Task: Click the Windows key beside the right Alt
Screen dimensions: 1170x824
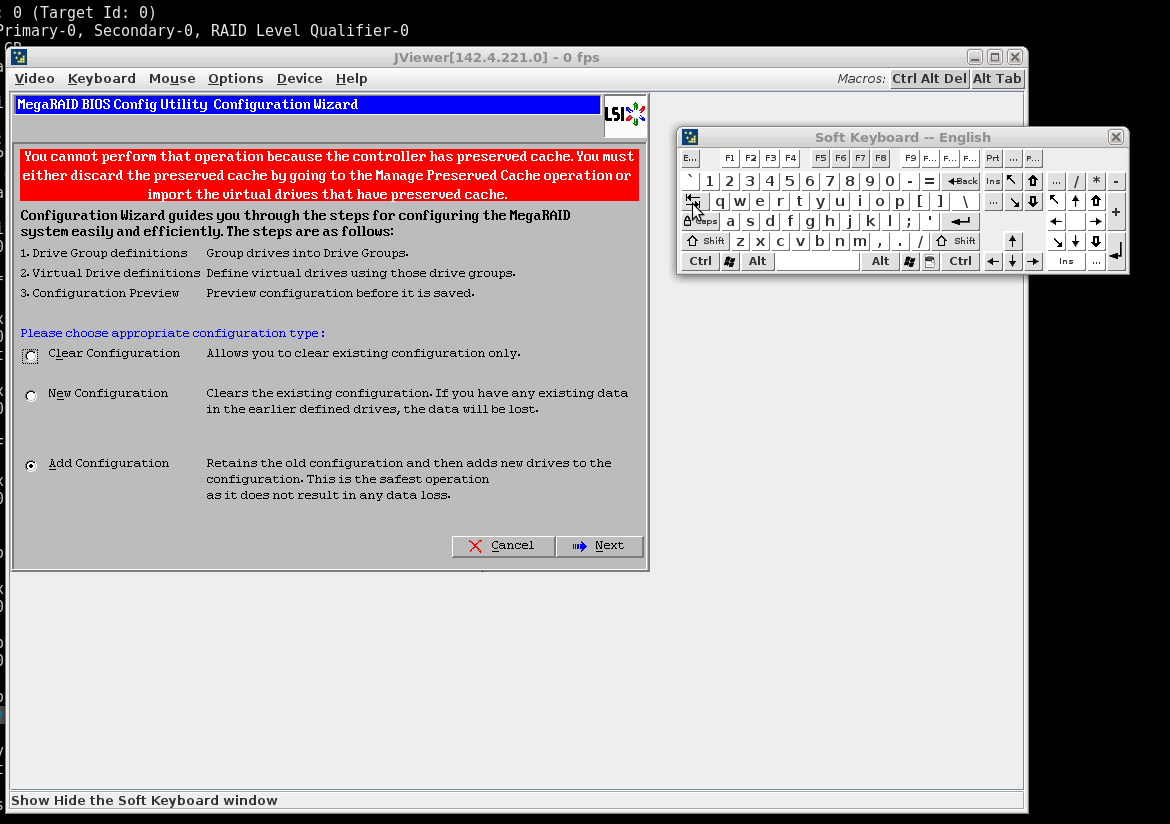Action: point(910,261)
